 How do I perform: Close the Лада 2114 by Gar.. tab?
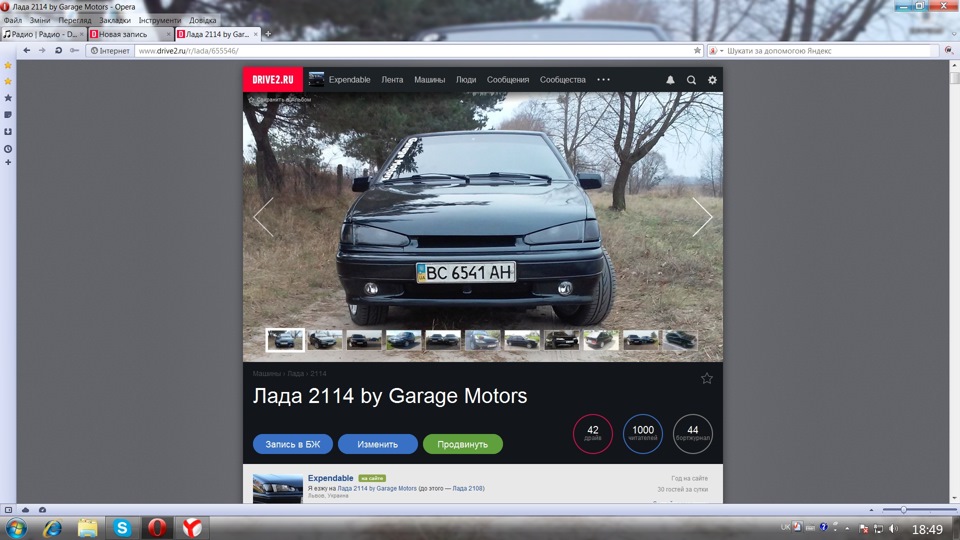tap(256, 34)
